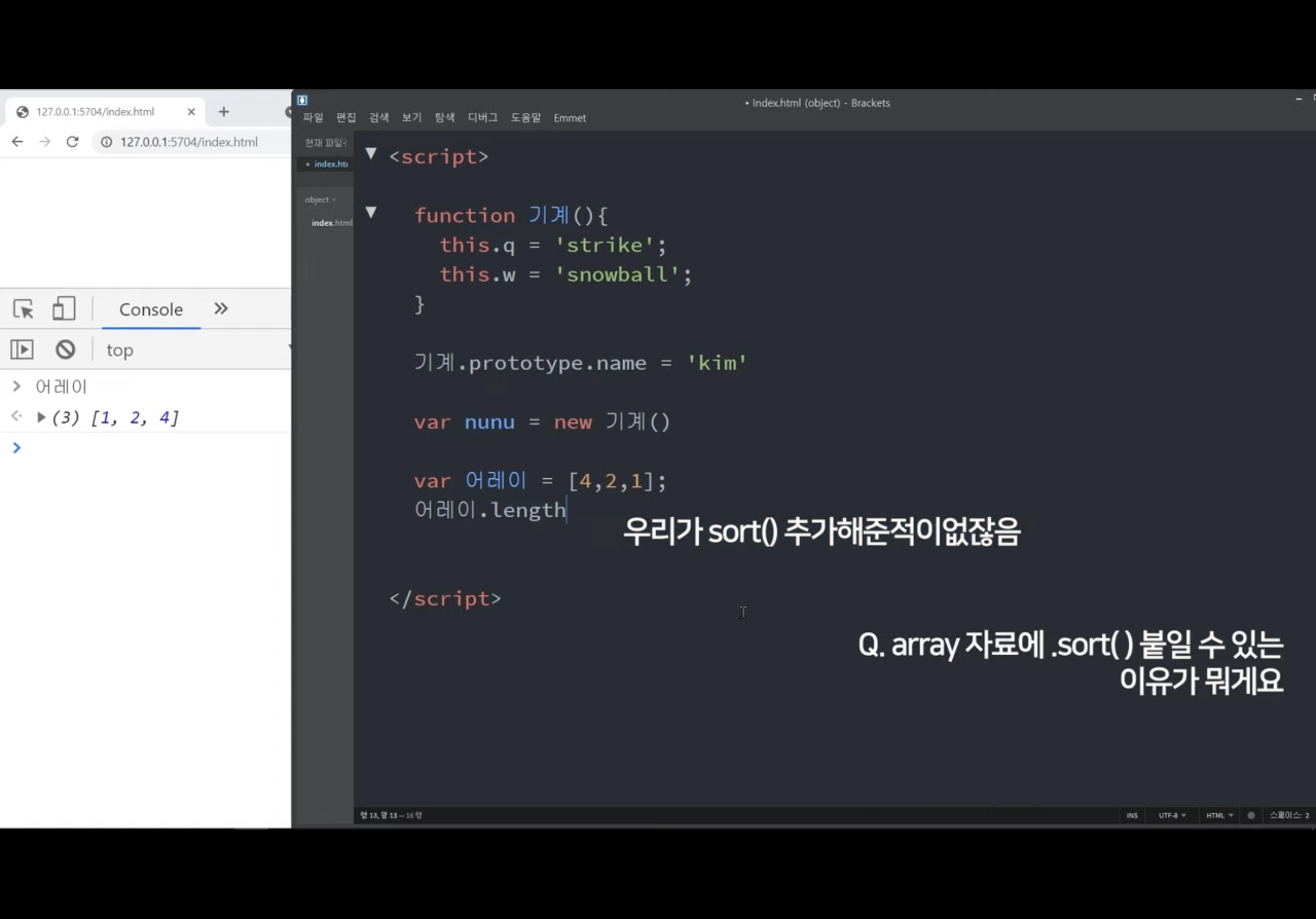
Task: Click the site info icon in the address bar
Action: point(106,142)
